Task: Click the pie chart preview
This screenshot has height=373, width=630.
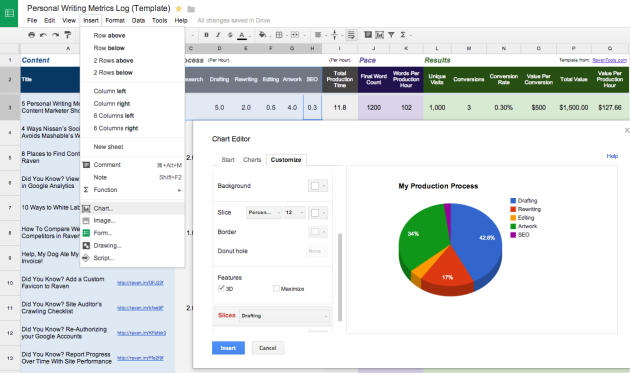Action: 450,250
